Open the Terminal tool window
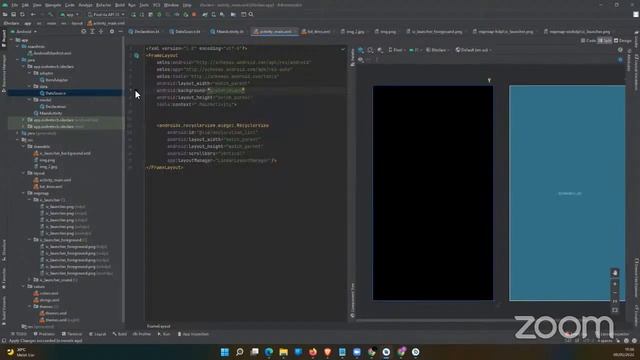640x360 pixels. (72, 334)
